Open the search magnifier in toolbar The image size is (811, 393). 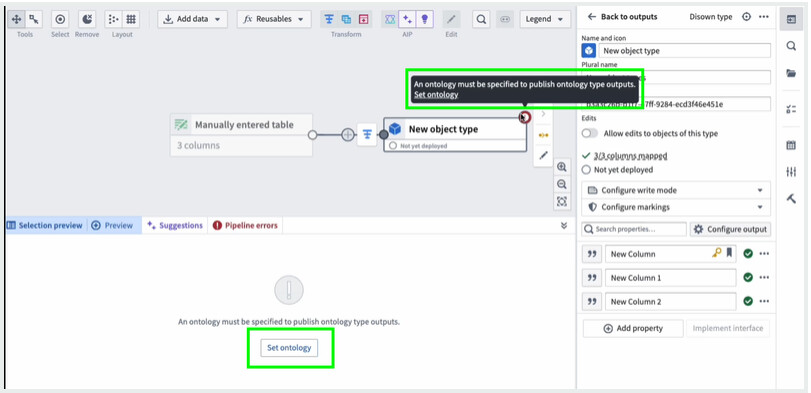pyautogui.click(x=481, y=19)
